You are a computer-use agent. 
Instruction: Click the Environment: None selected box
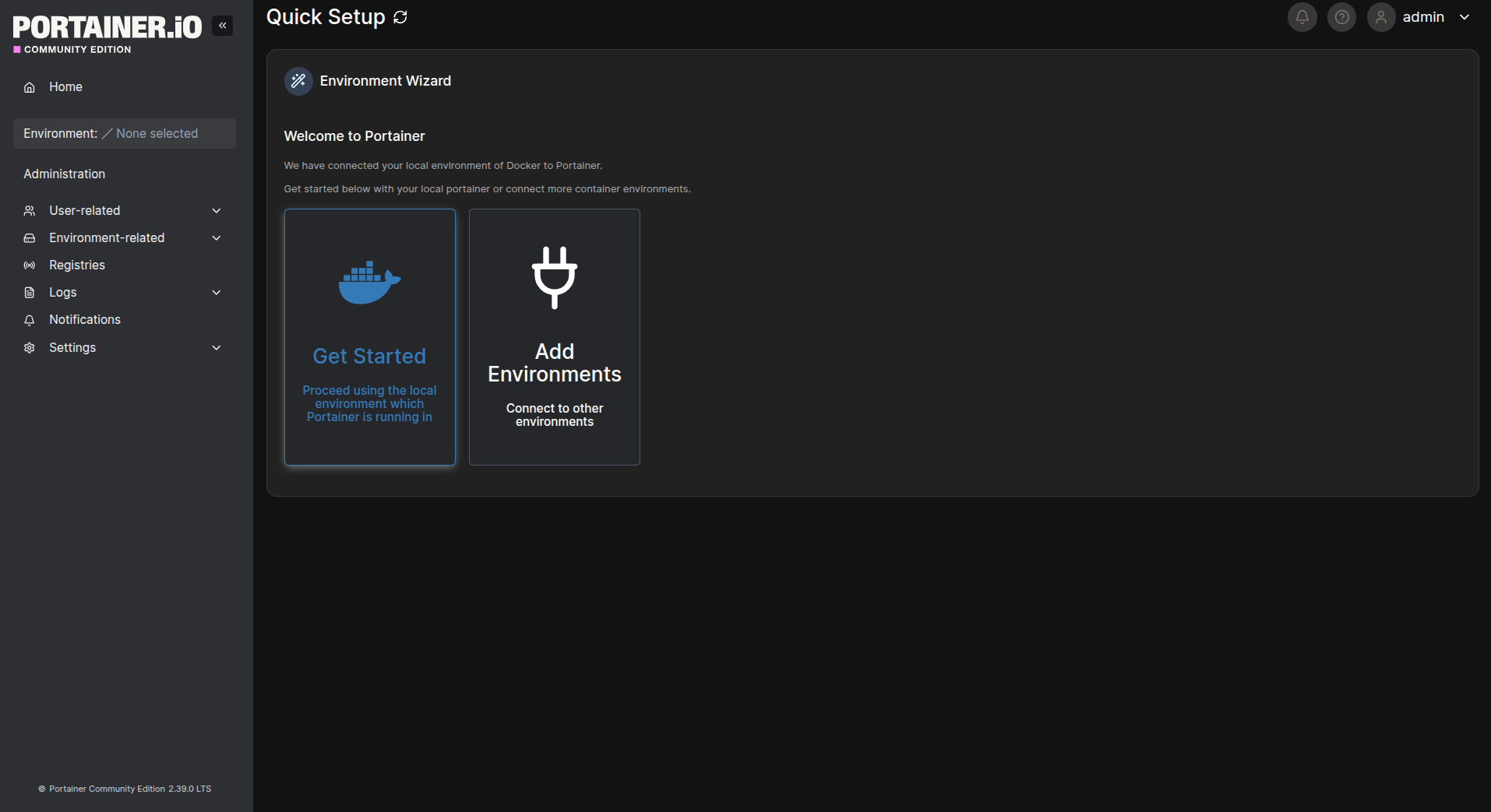125,134
